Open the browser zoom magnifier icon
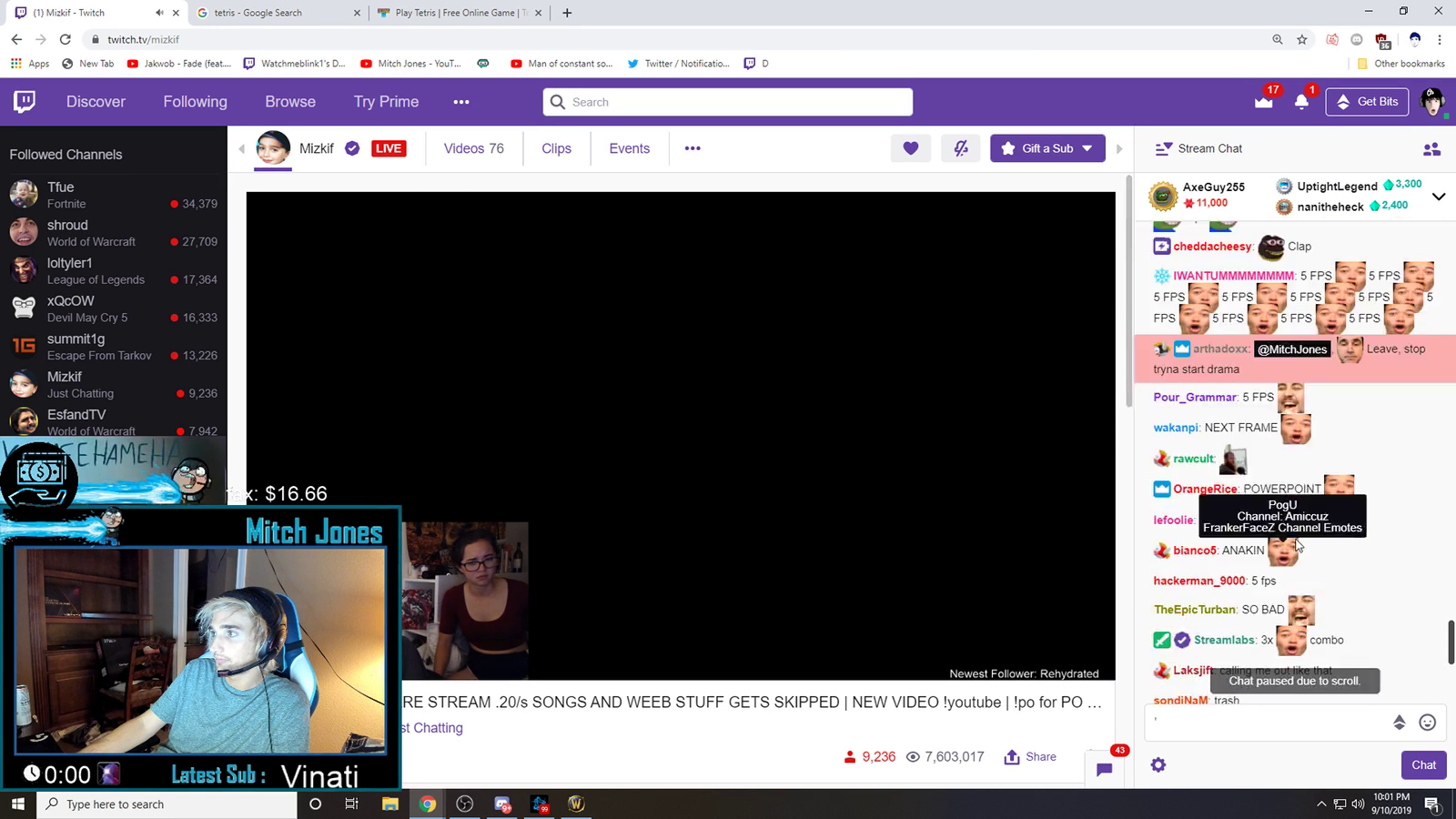 click(1278, 39)
